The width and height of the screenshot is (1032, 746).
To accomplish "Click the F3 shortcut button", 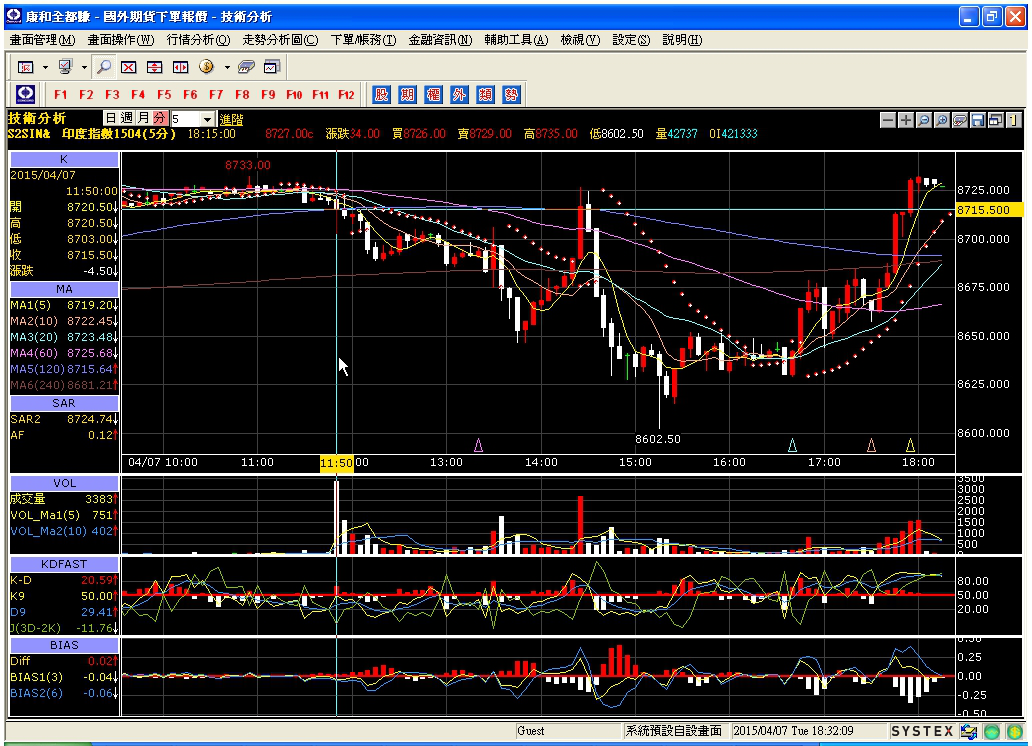I will (x=112, y=94).
